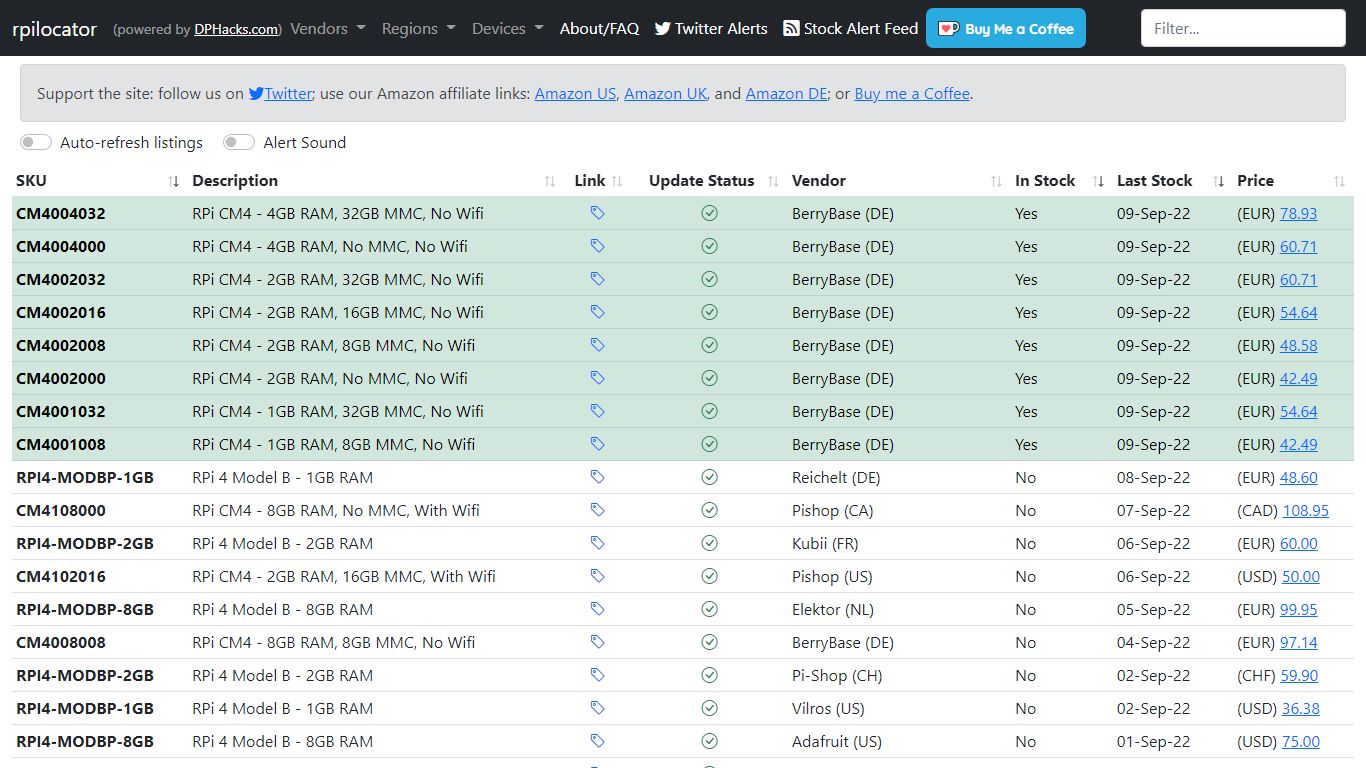Open the About/FAQ page
Viewport: 1366px width, 768px height.
599,28
